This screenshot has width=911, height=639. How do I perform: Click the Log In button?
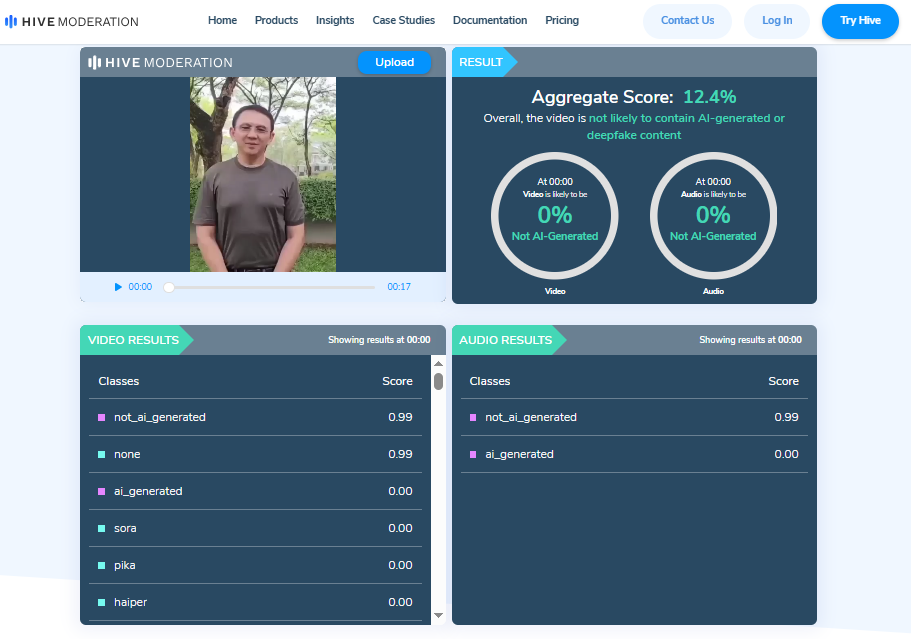pos(776,21)
